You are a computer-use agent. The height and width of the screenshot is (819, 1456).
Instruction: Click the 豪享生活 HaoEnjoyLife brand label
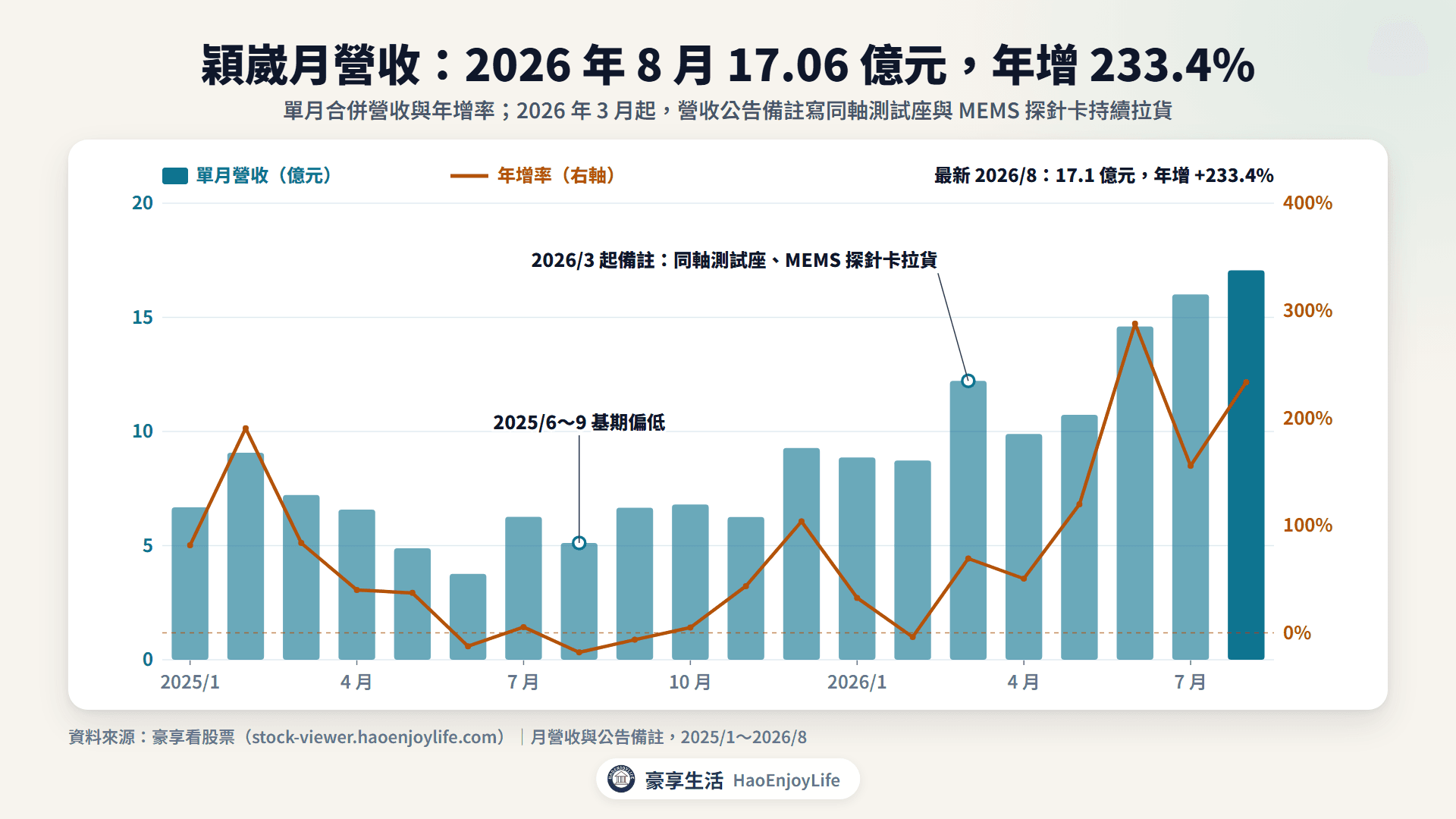(x=742, y=780)
